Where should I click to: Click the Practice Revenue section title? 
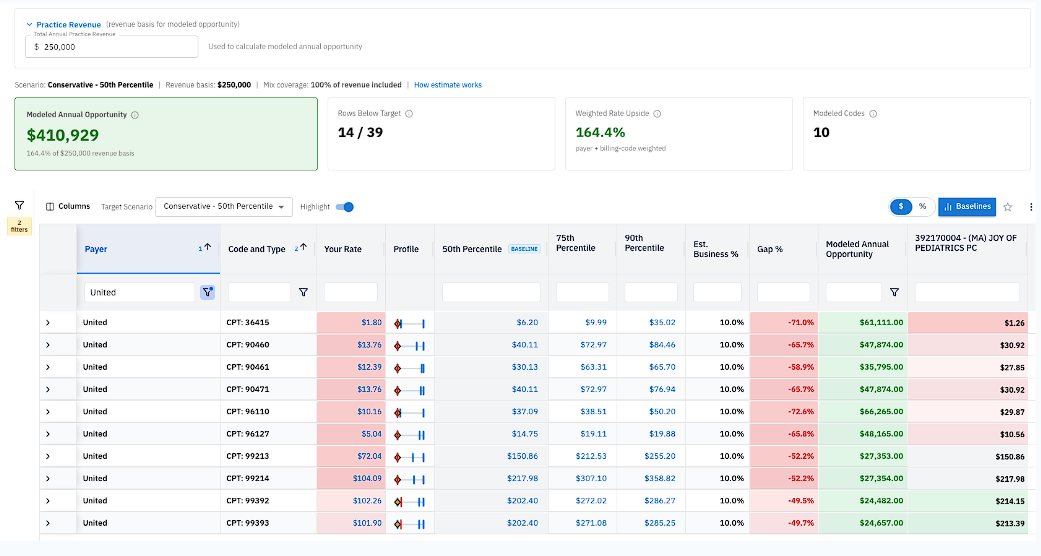(x=68, y=25)
